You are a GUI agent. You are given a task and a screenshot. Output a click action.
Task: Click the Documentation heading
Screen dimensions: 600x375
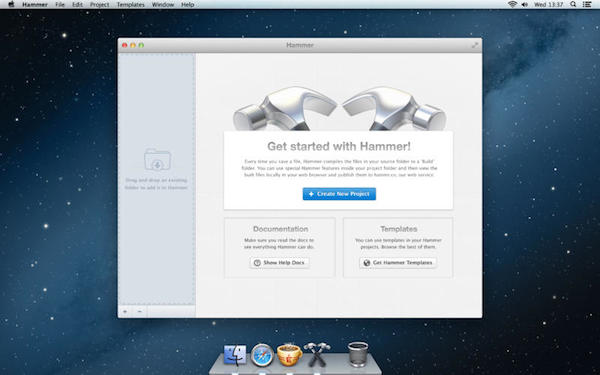[280, 229]
